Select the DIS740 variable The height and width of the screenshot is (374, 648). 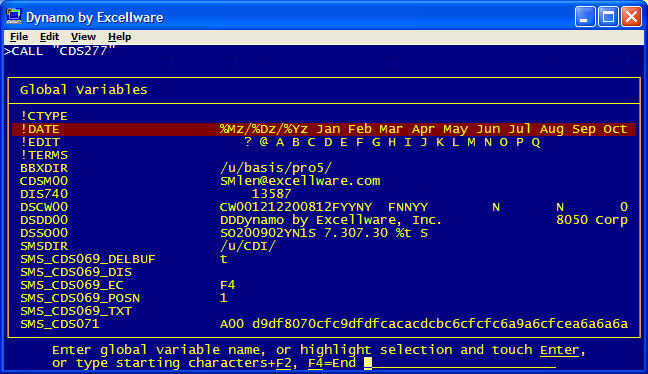coord(44,194)
